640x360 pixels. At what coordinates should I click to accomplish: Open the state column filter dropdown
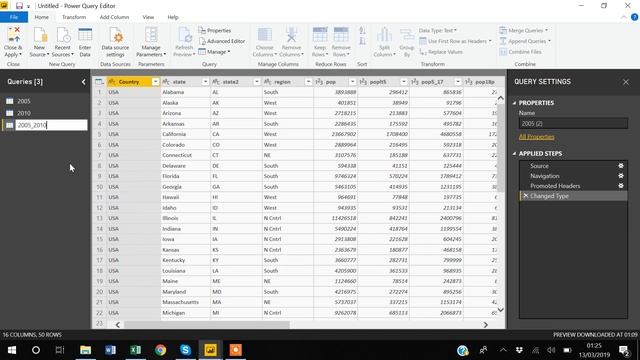click(x=205, y=82)
